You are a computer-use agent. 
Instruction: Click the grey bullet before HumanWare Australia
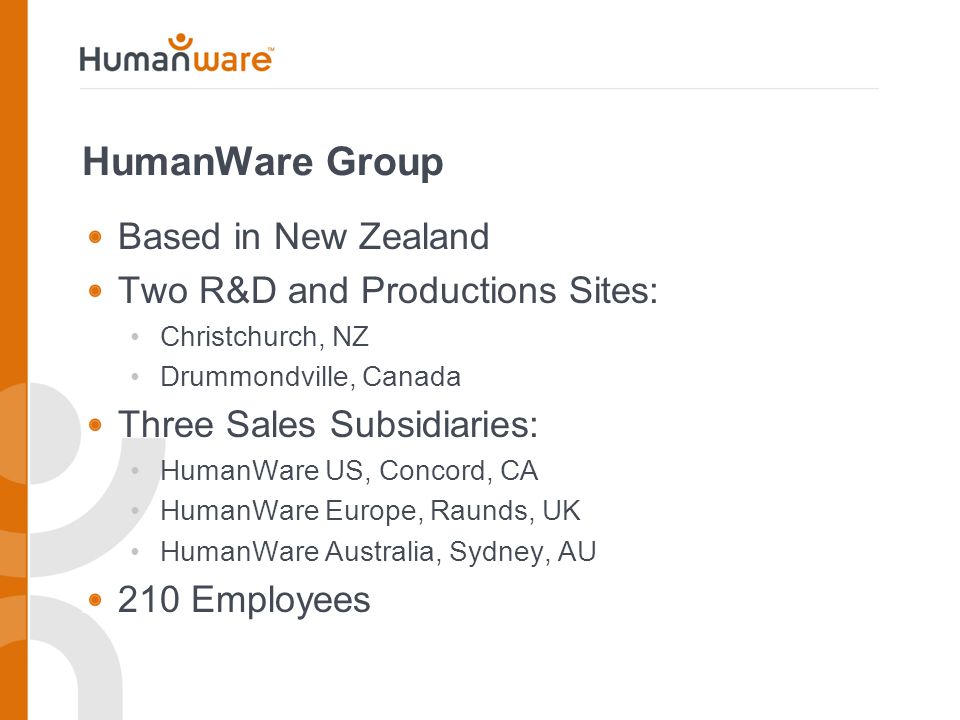[135, 552]
